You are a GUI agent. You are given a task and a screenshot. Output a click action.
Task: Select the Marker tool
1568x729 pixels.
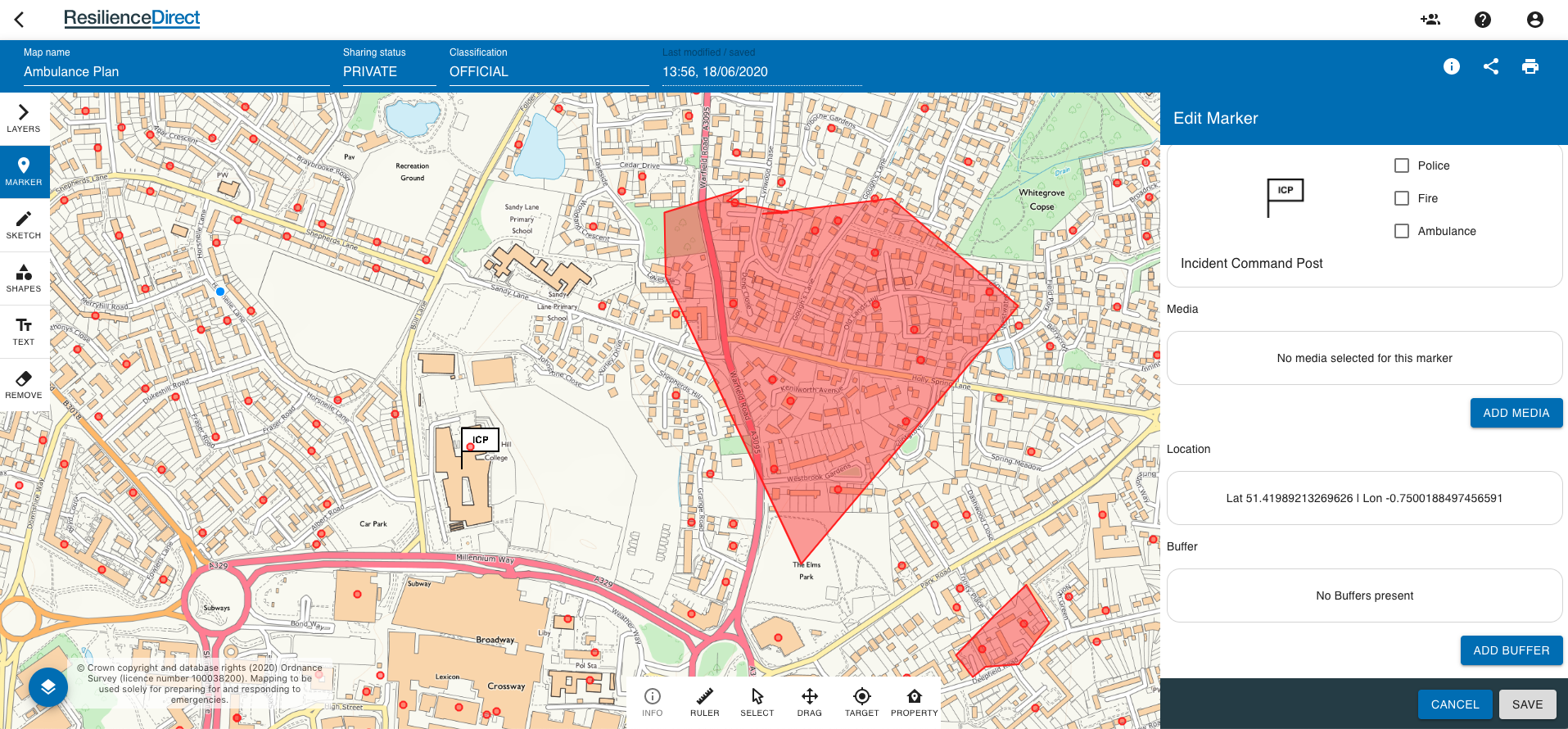coord(24,172)
